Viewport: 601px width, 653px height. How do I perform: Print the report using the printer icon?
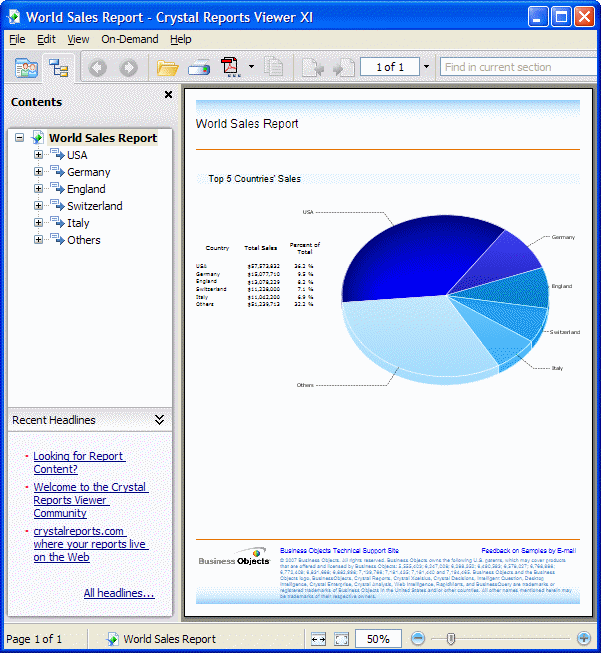199,67
